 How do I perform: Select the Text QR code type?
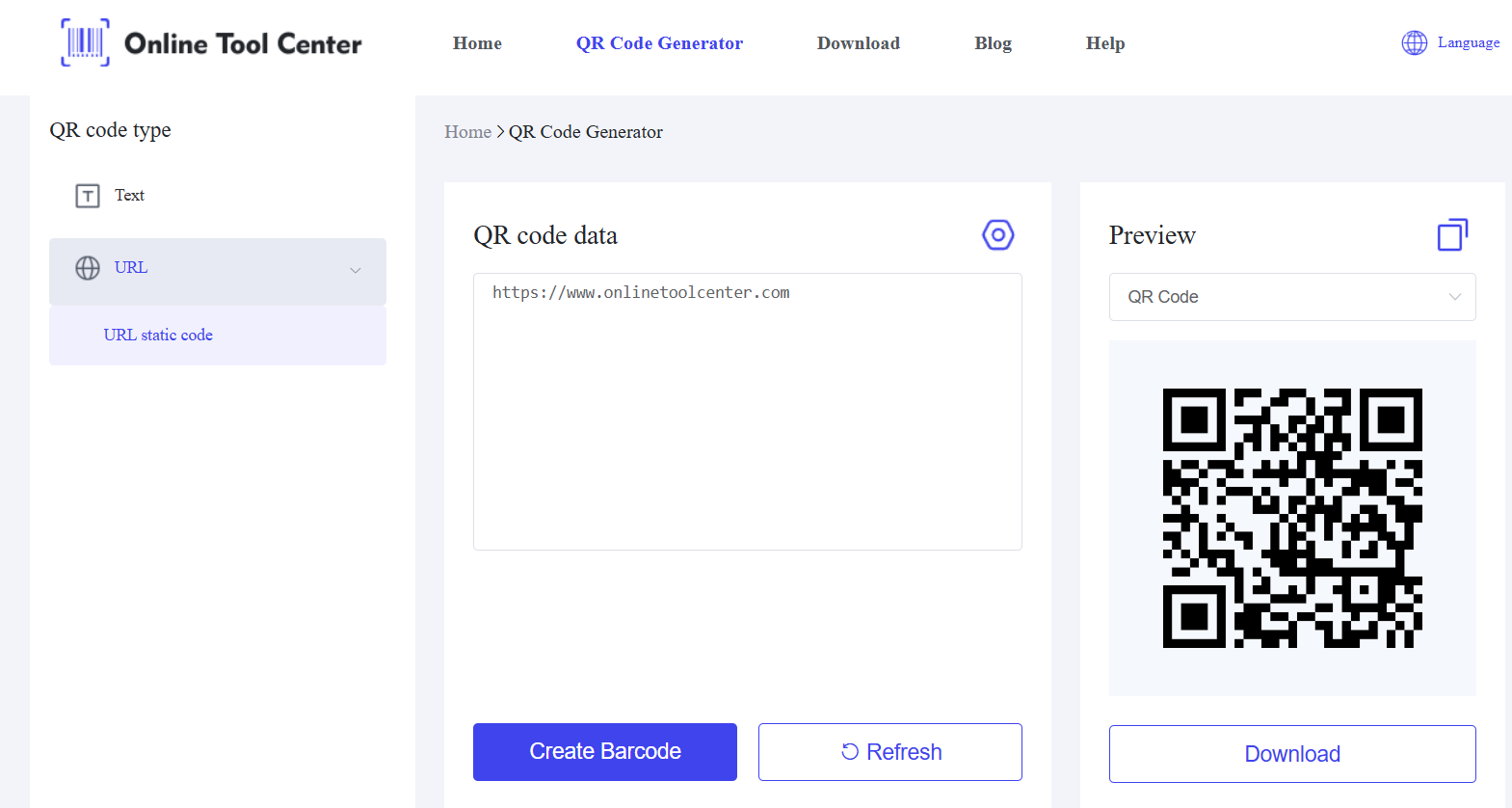tap(218, 196)
